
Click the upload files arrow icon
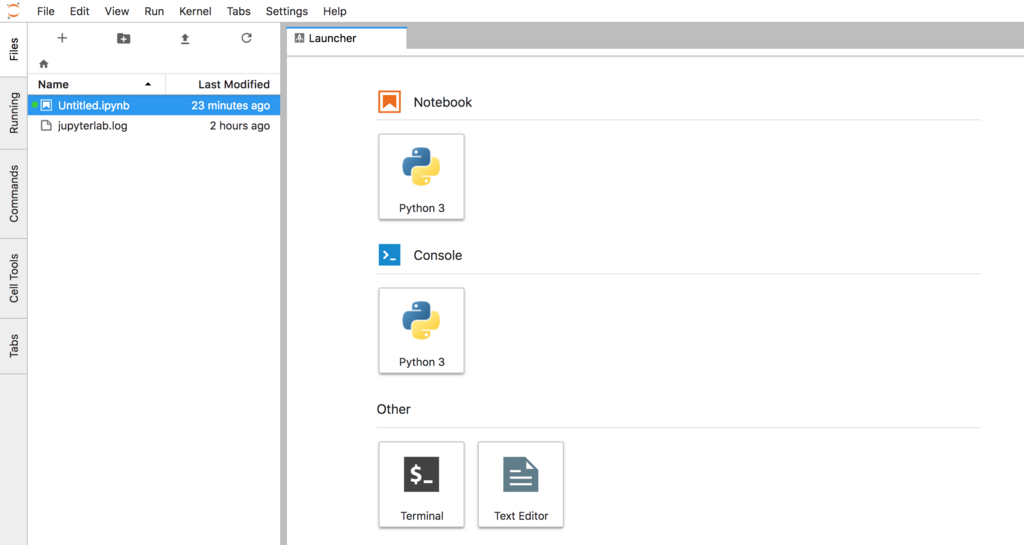[x=185, y=39]
